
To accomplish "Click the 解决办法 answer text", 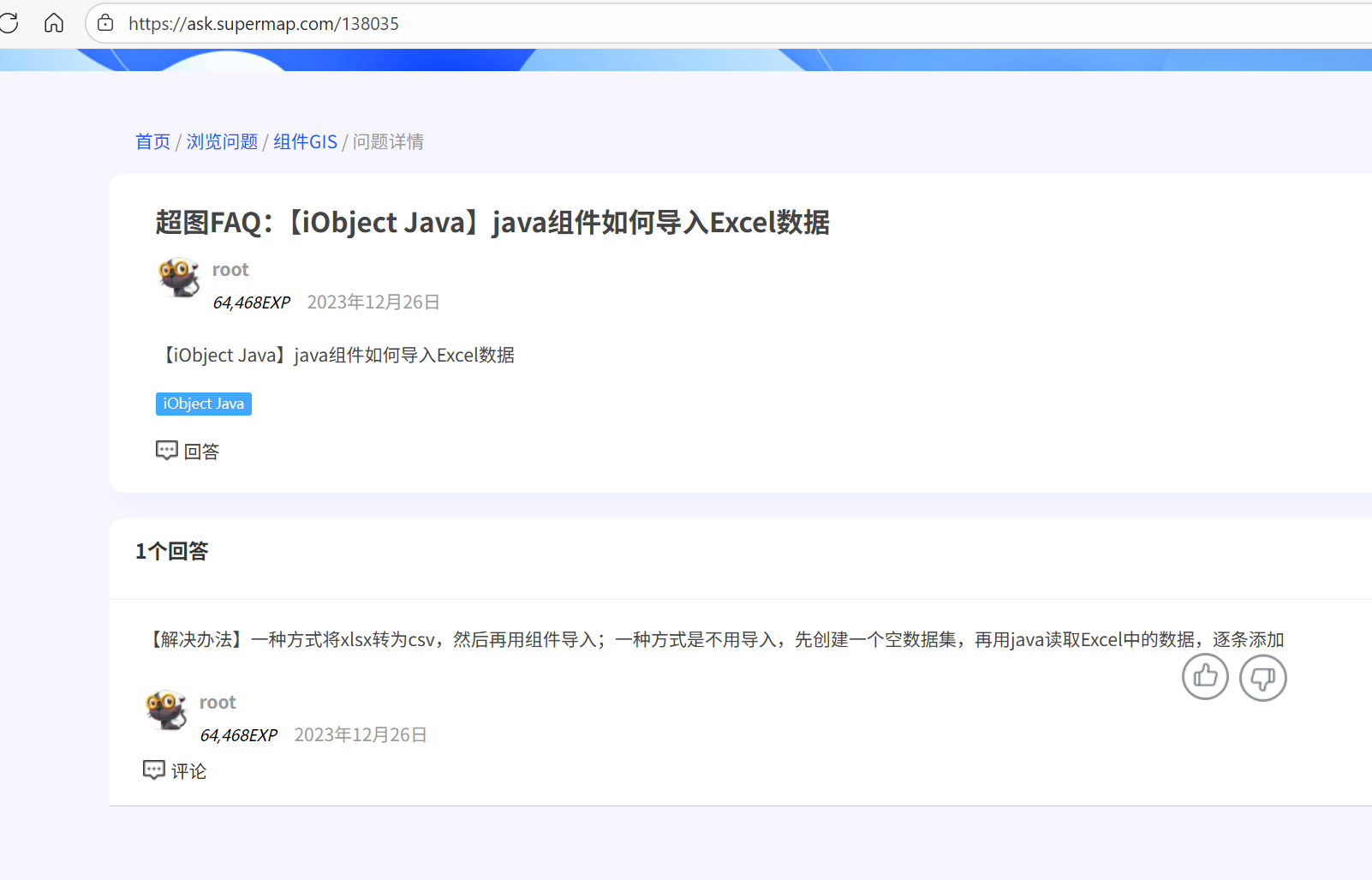I will point(714,640).
